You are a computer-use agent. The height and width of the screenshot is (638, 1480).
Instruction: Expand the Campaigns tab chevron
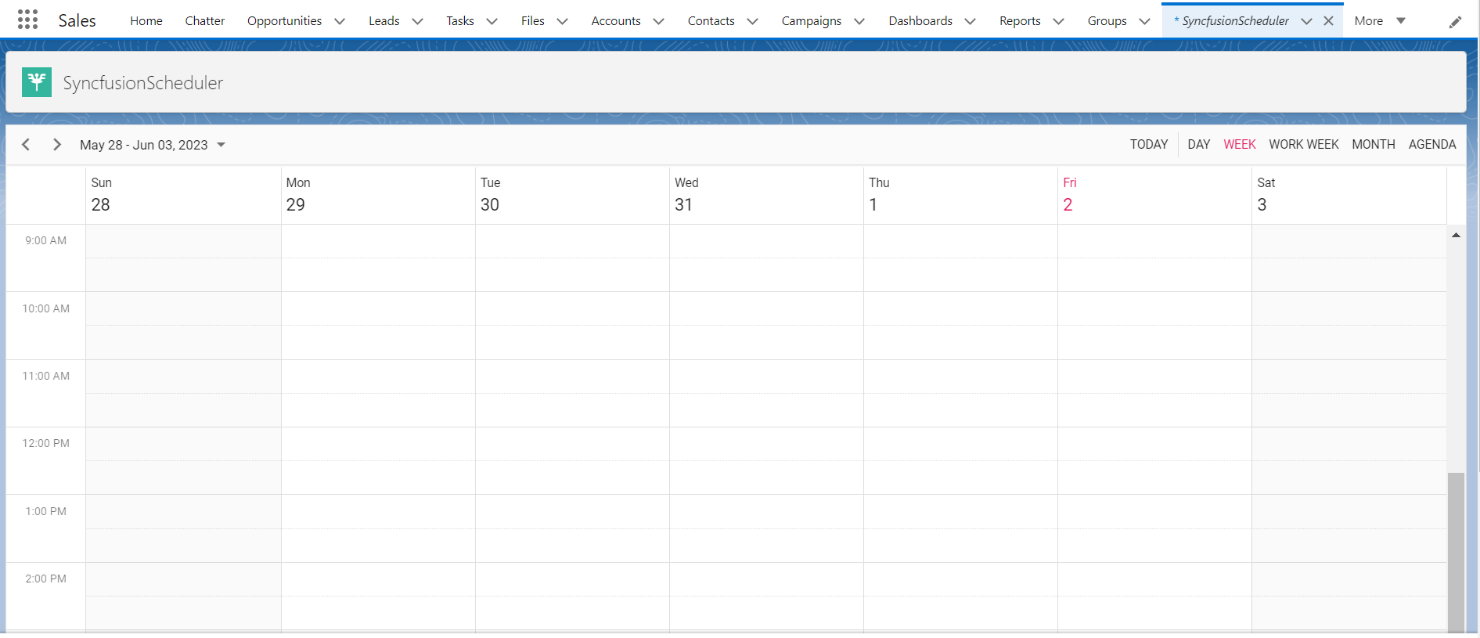[x=859, y=21]
